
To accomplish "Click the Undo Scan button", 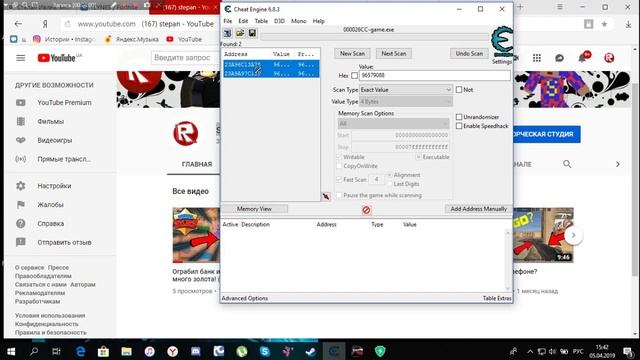I will [x=469, y=53].
